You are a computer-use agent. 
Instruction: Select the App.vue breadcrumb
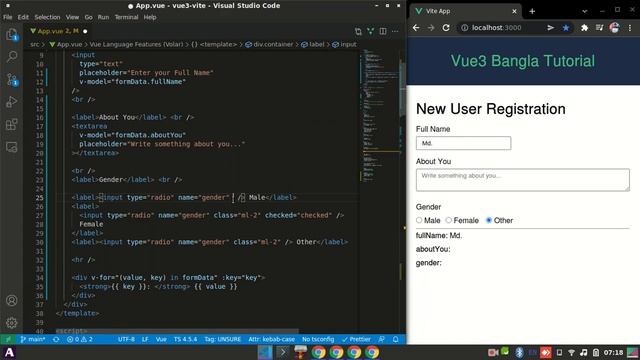point(65,44)
